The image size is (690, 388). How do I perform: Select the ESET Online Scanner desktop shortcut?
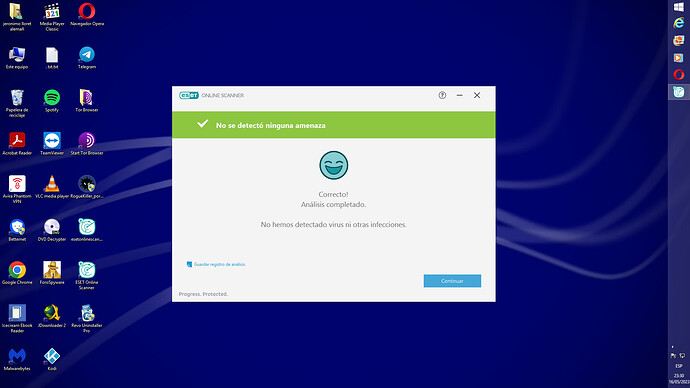pos(87,275)
